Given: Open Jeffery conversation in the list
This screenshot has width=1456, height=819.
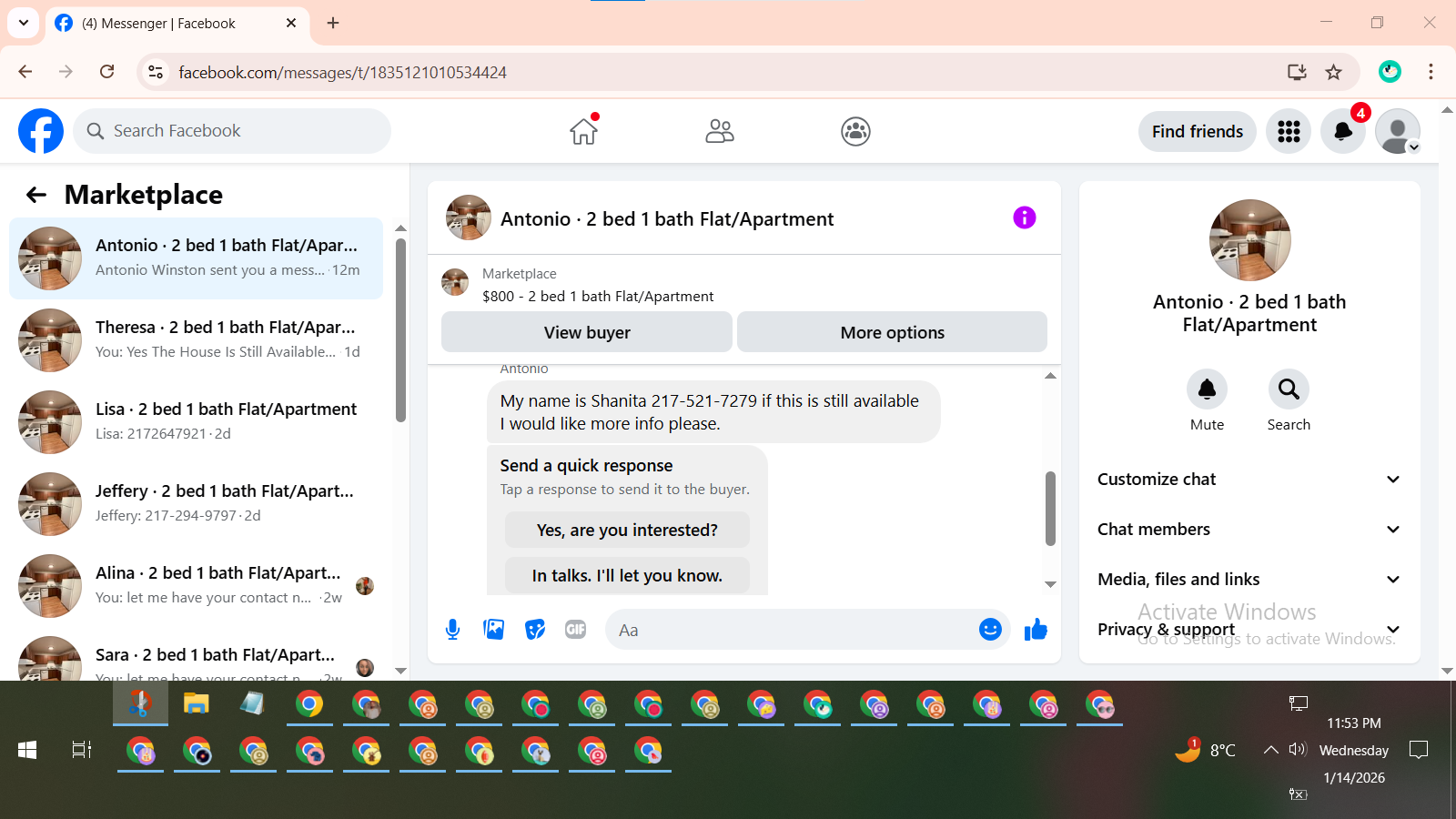Looking at the screenshot, I should (x=196, y=504).
